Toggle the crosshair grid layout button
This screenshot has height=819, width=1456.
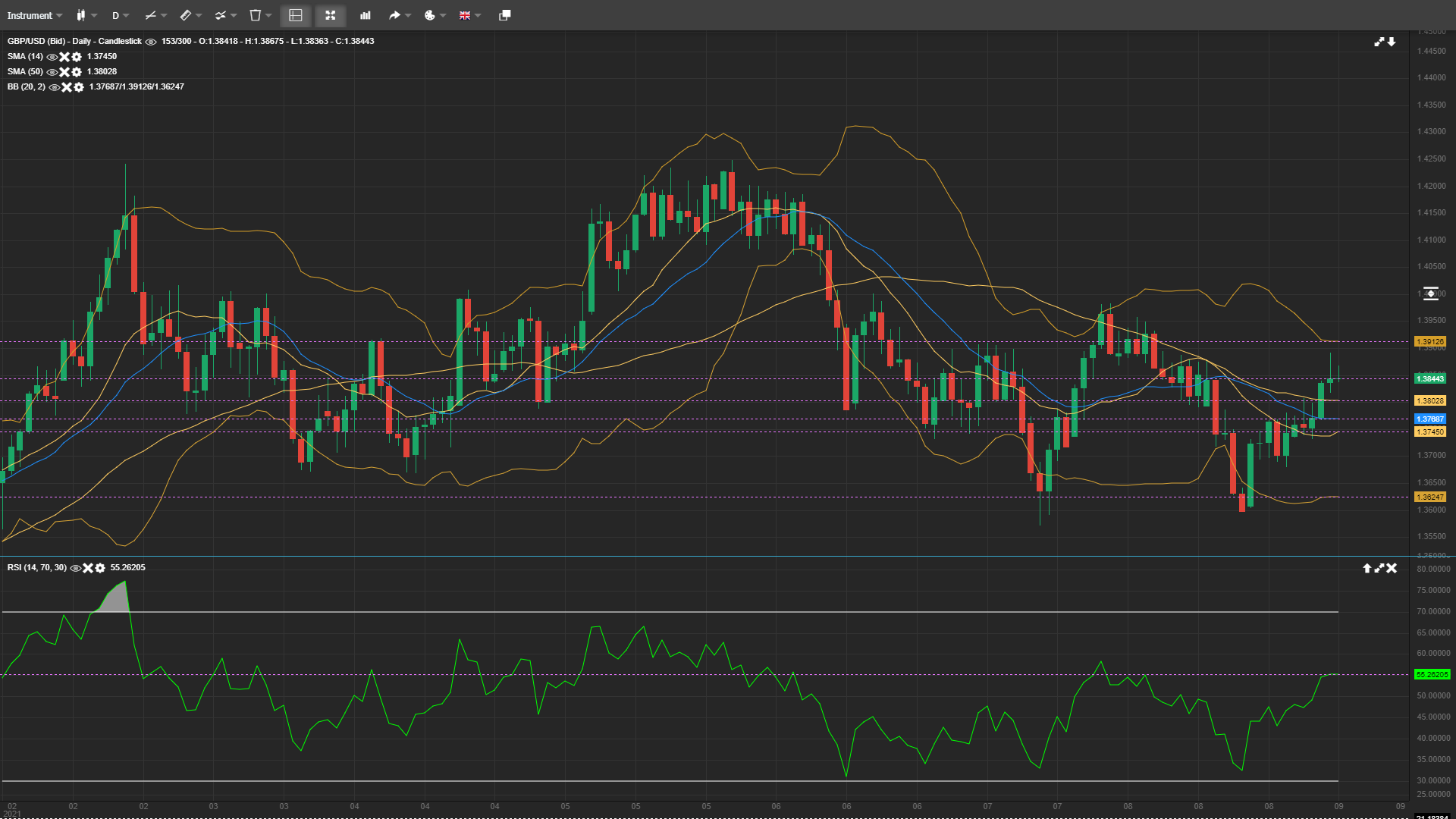[x=296, y=15]
